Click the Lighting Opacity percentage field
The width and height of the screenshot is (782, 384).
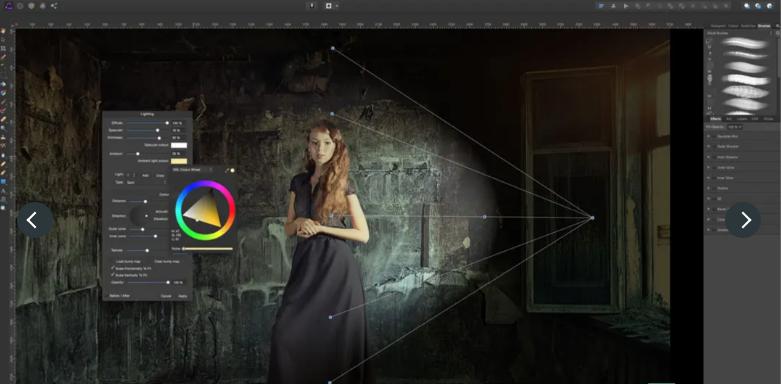[x=178, y=282]
